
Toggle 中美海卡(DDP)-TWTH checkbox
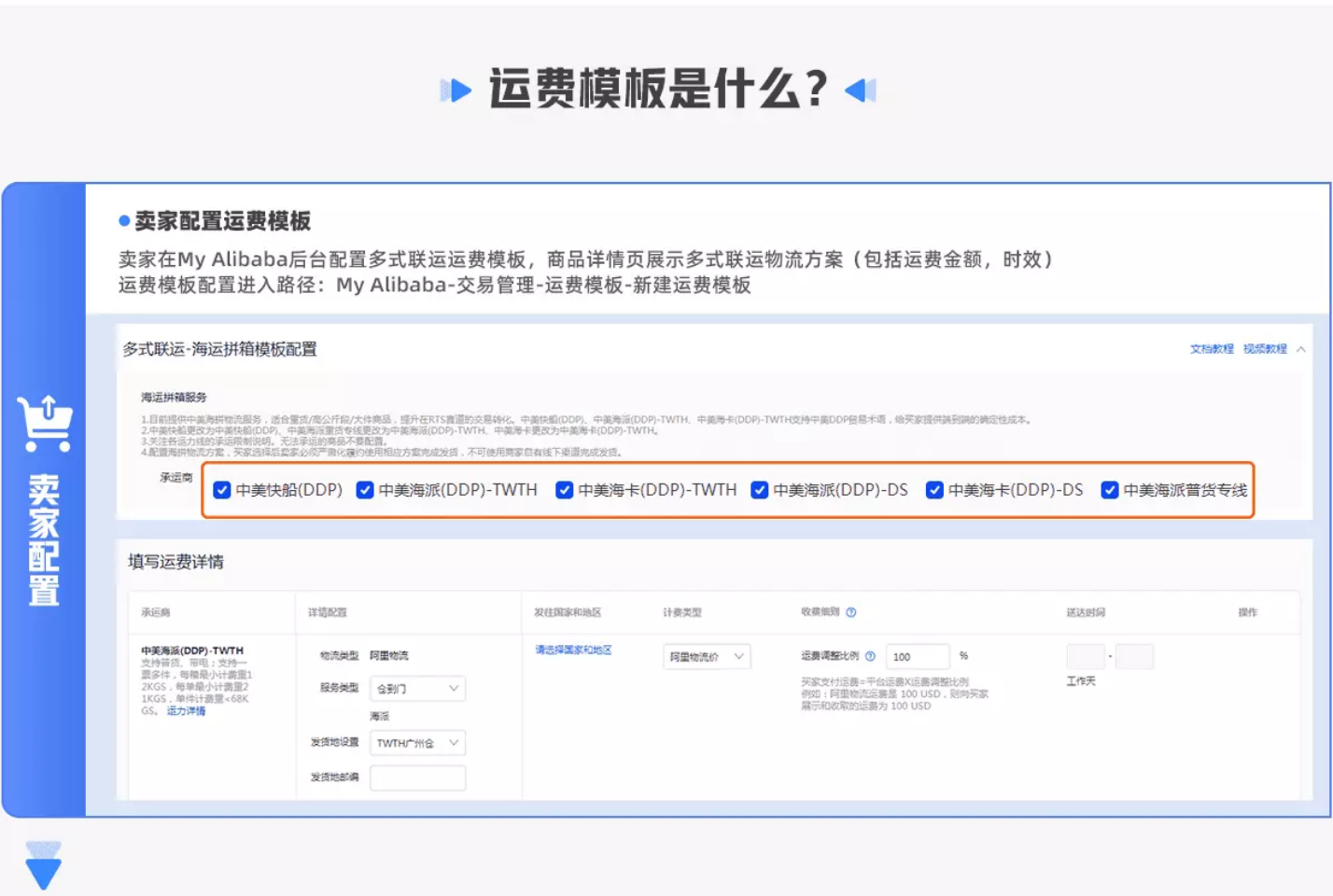(564, 490)
